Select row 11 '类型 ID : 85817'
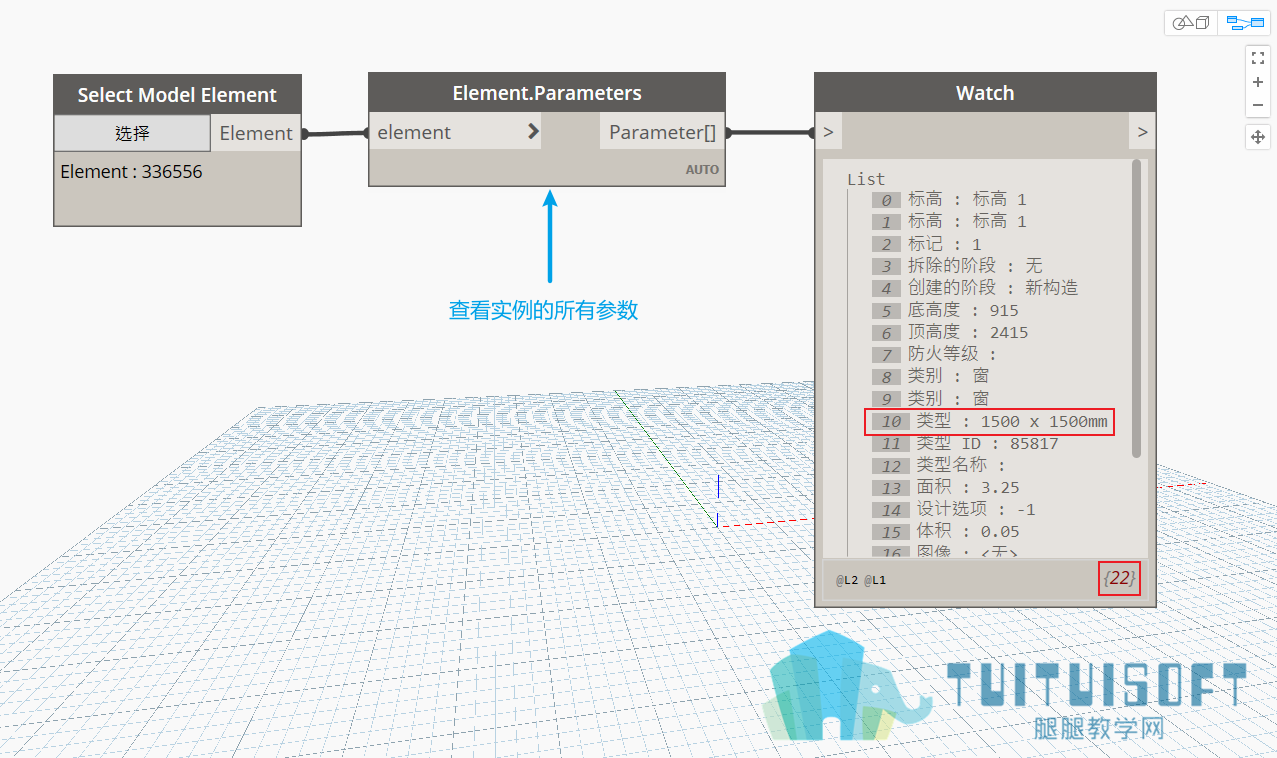 [x=965, y=443]
